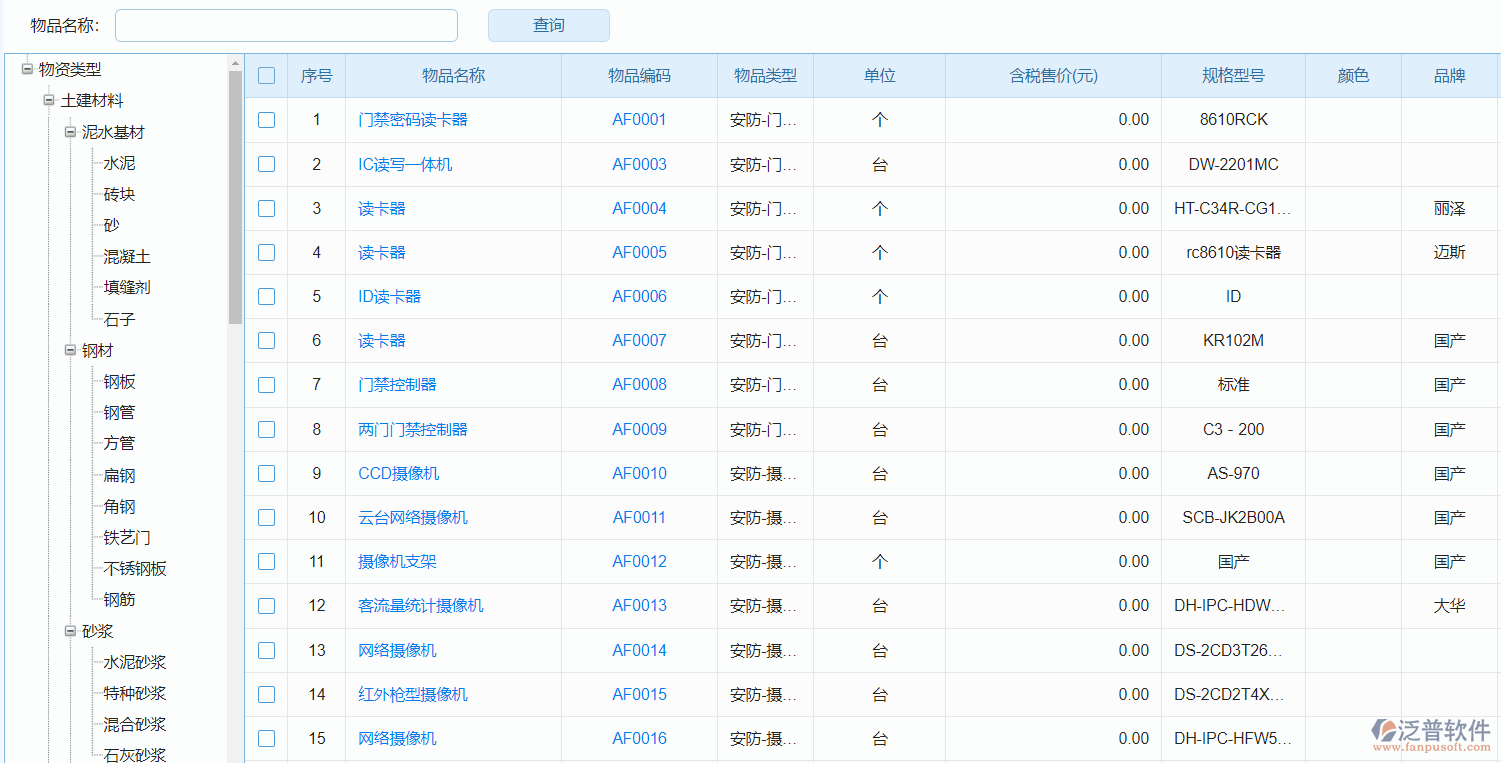Focus the 物品名称 search input field
This screenshot has height=763, width=1501.
tap(286, 25)
